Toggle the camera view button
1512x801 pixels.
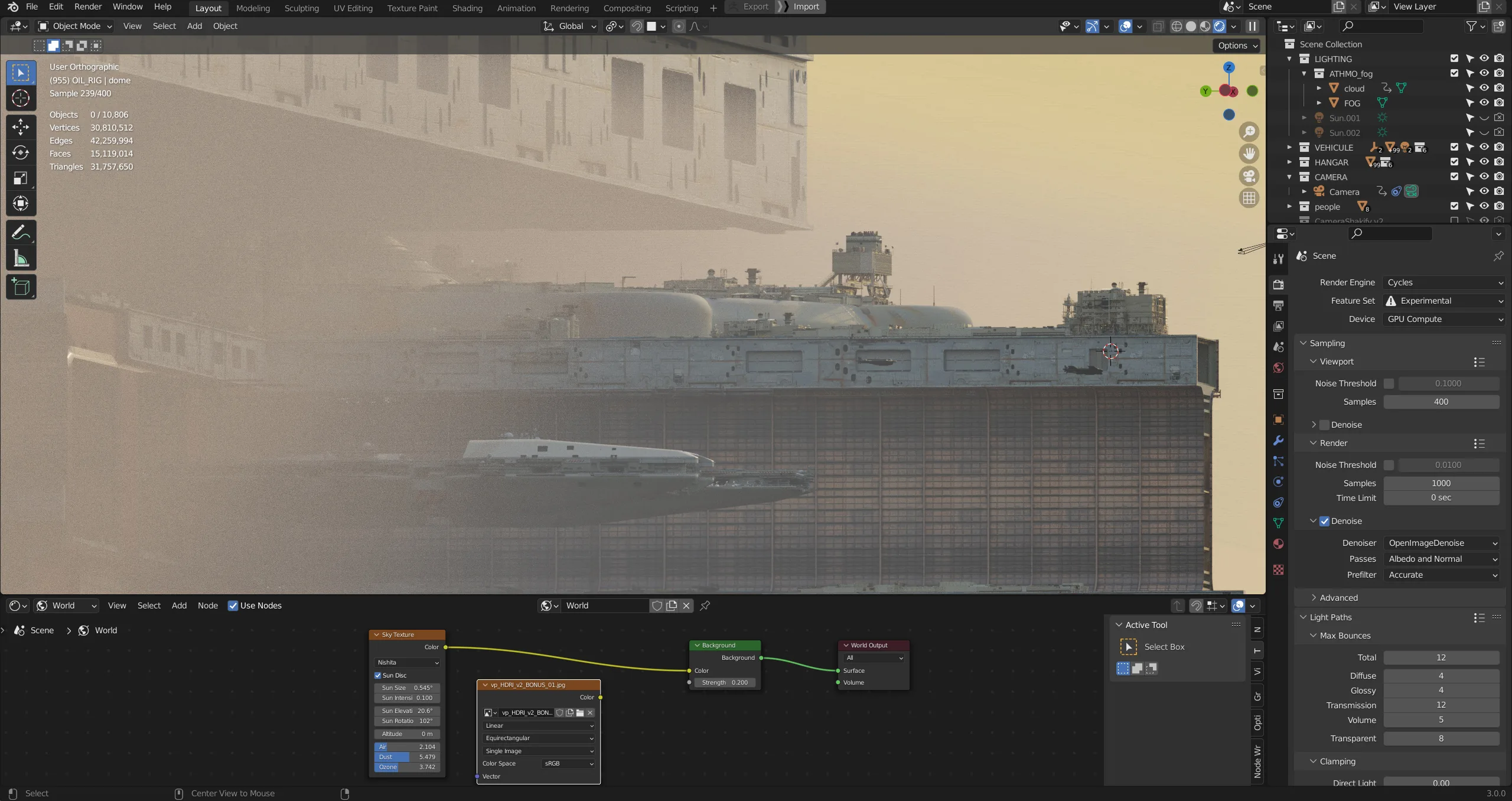(1249, 176)
